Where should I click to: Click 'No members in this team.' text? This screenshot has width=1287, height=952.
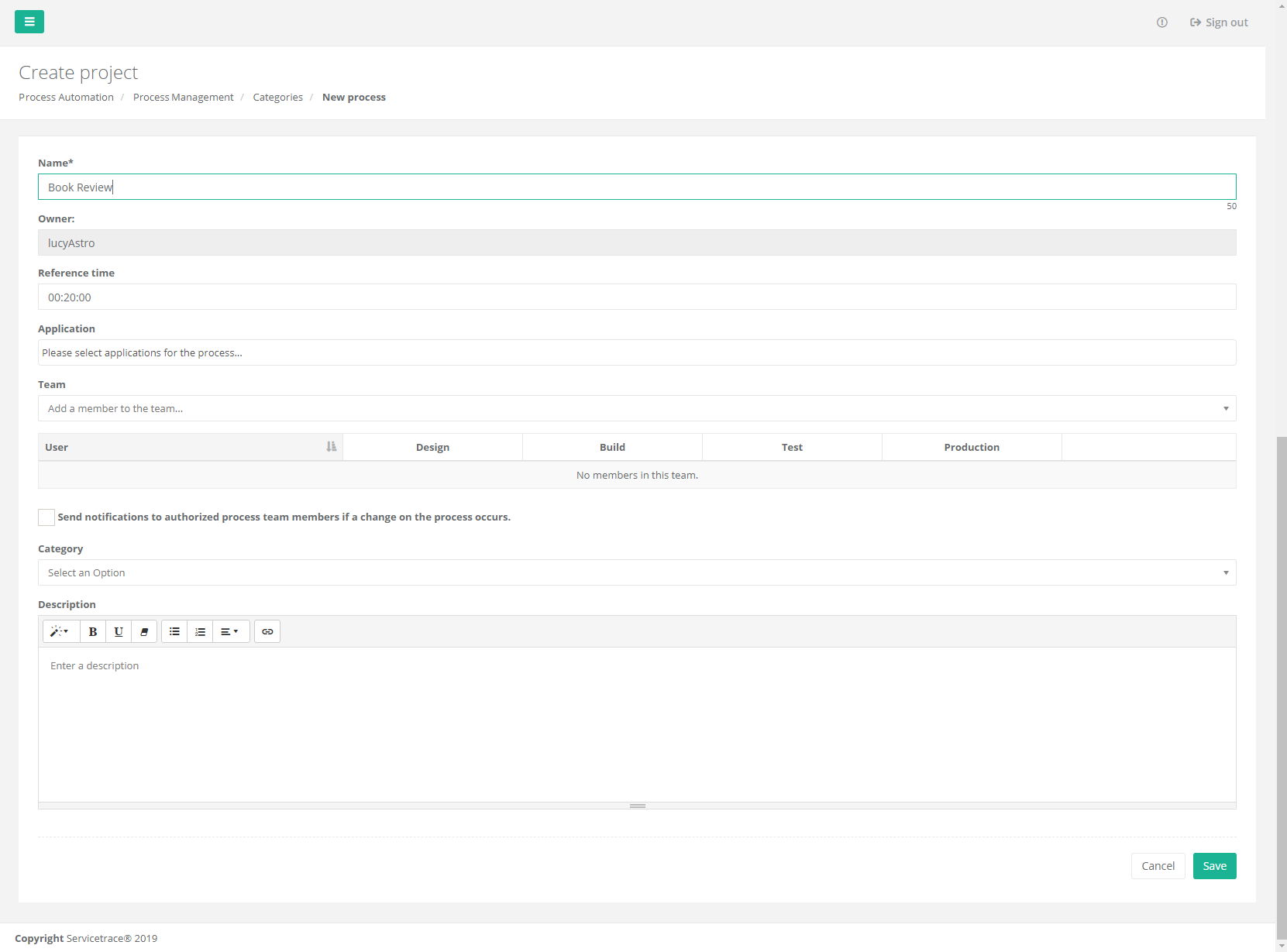coord(637,475)
